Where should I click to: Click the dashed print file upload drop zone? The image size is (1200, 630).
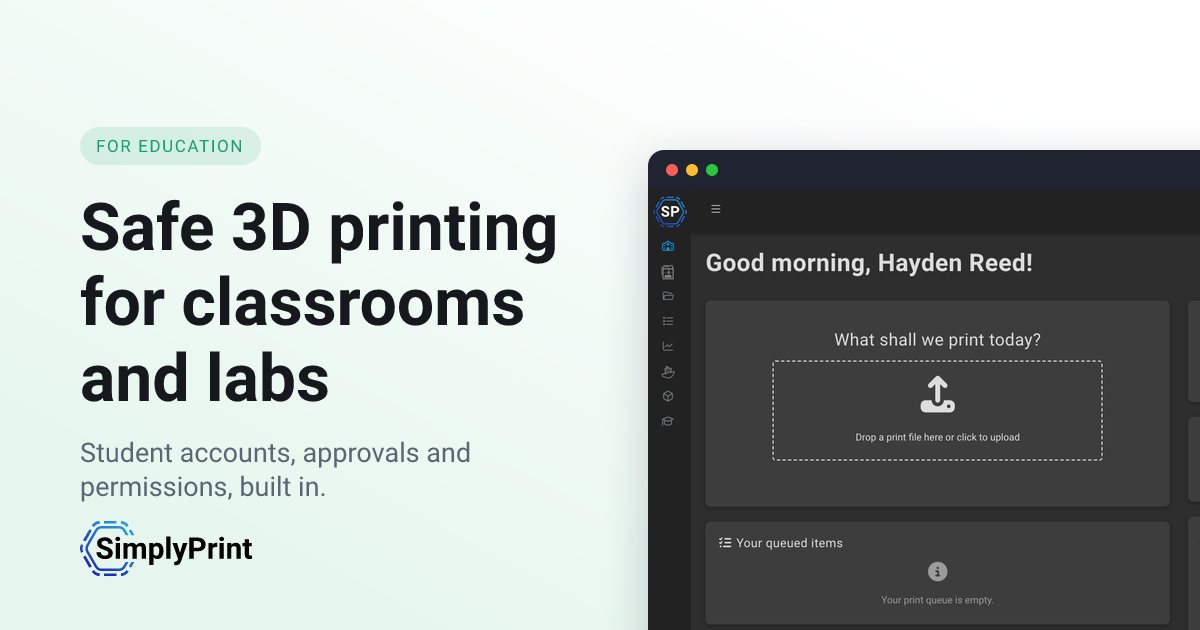point(937,410)
